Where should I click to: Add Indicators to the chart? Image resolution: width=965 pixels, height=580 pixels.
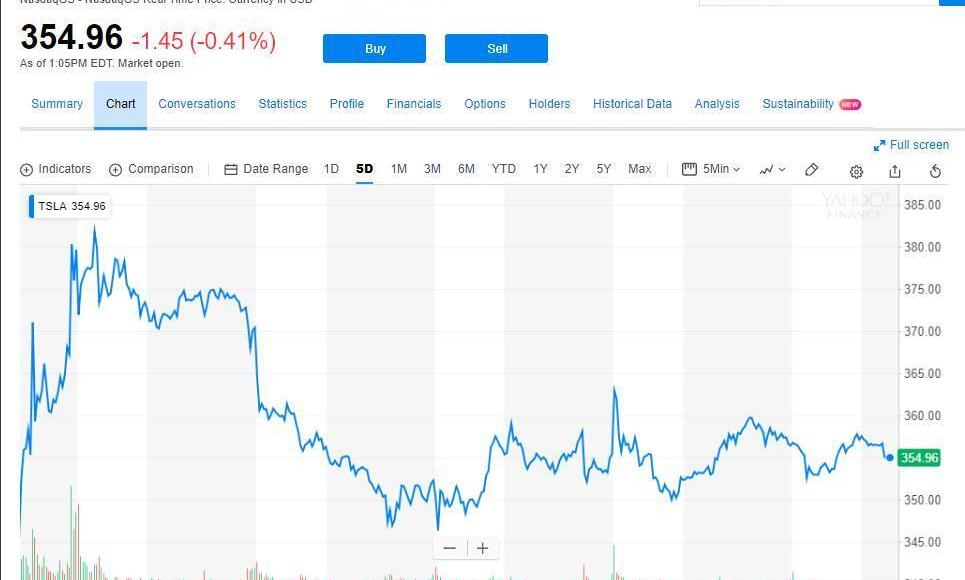coord(56,169)
